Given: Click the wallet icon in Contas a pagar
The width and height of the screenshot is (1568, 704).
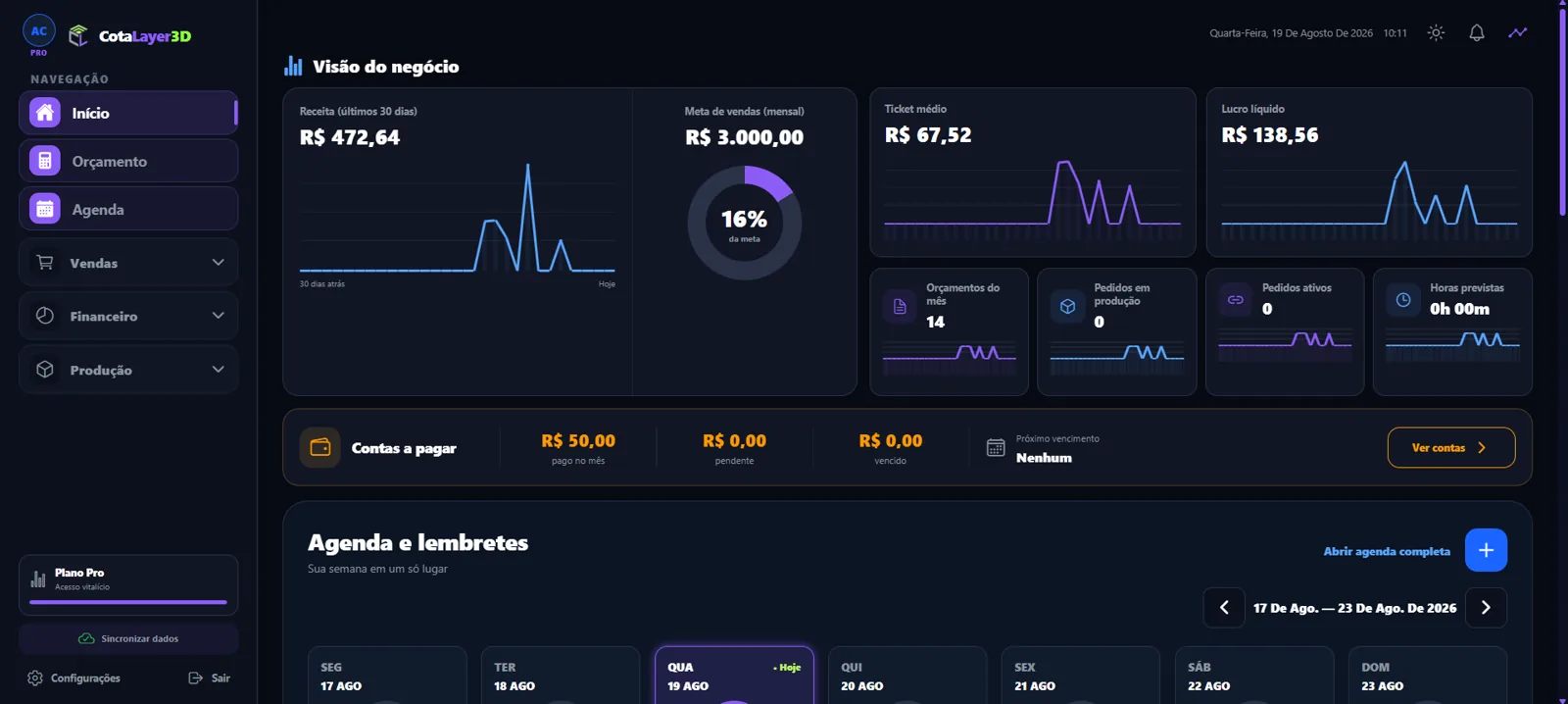Looking at the screenshot, I should 320,447.
